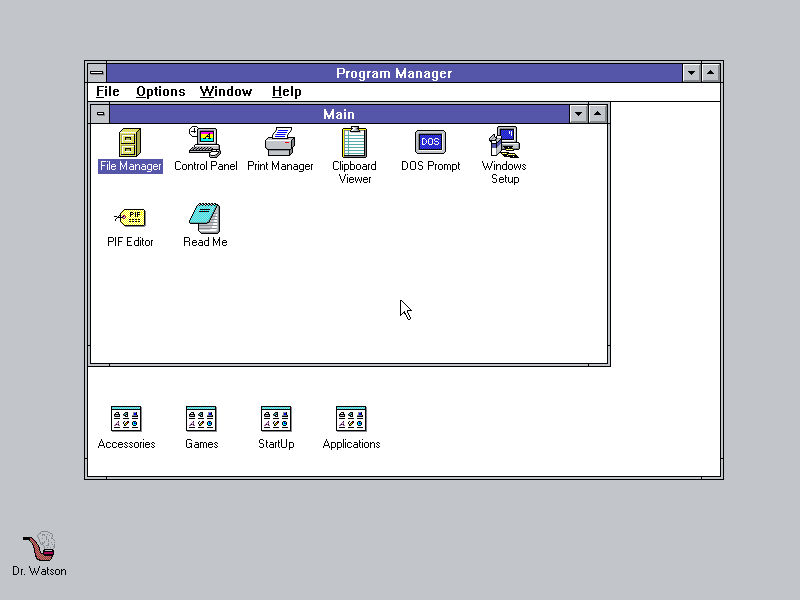This screenshot has height=600, width=800.
Task: Run Windows Setup
Action: 503,141
